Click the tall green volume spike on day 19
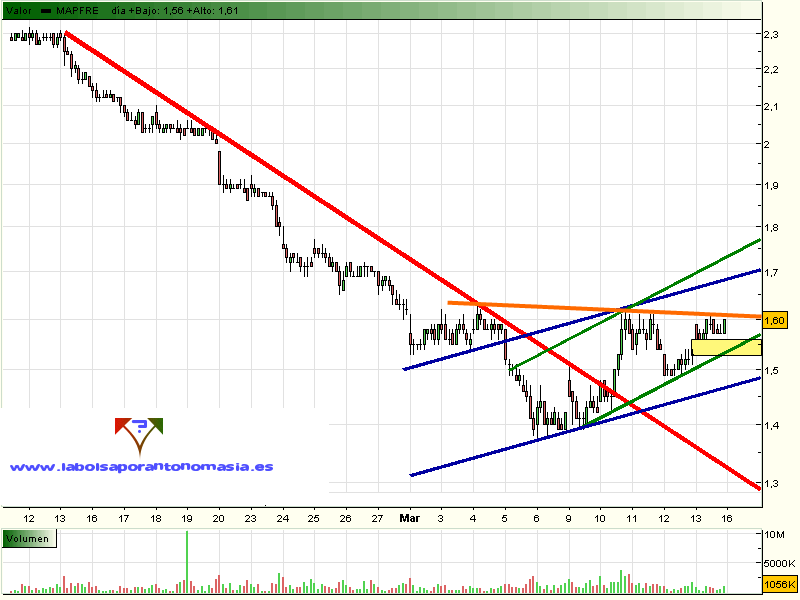The height and width of the screenshot is (600, 800). [x=187, y=561]
